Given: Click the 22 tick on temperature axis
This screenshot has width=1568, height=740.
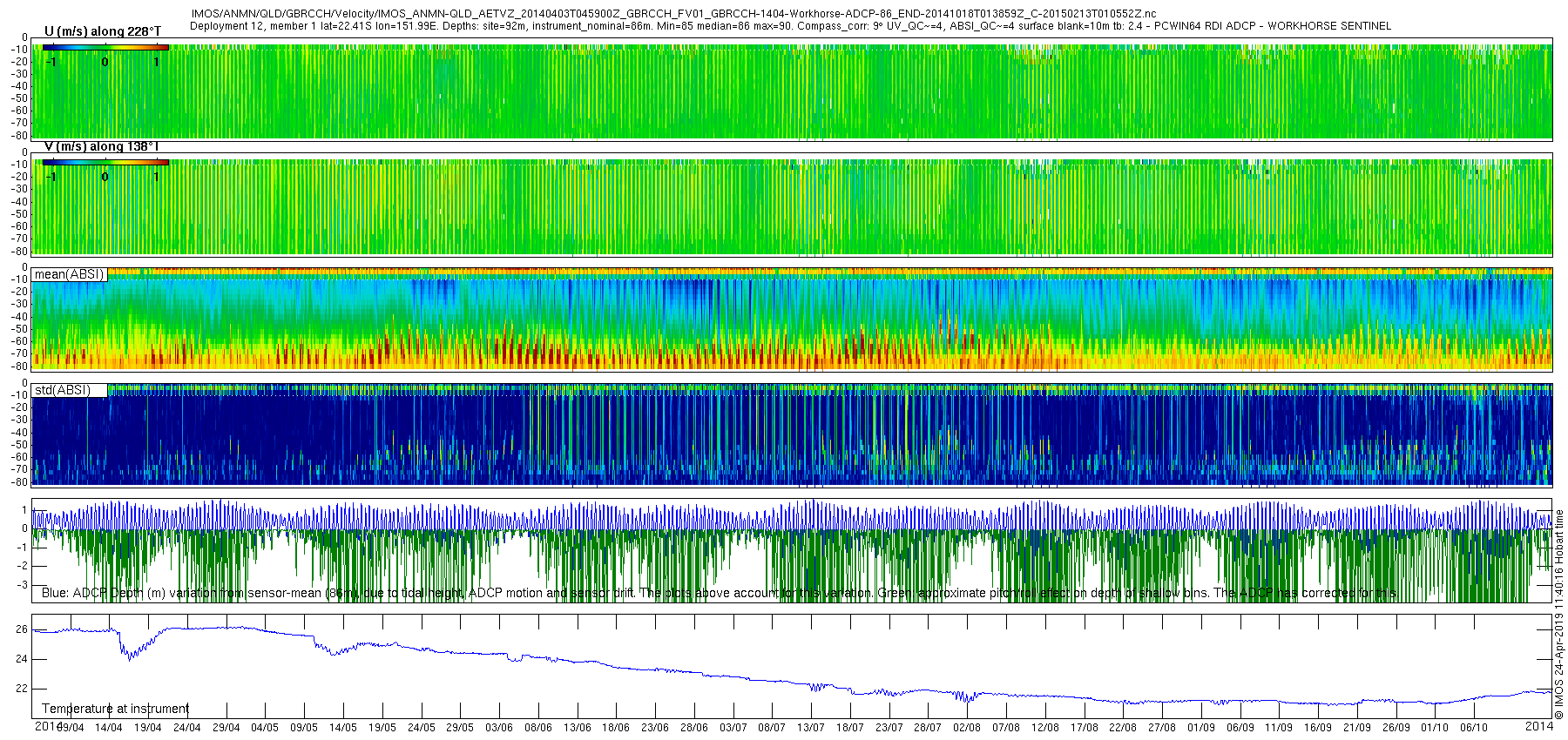Looking at the screenshot, I should pyautogui.click(x=22, y=689).
